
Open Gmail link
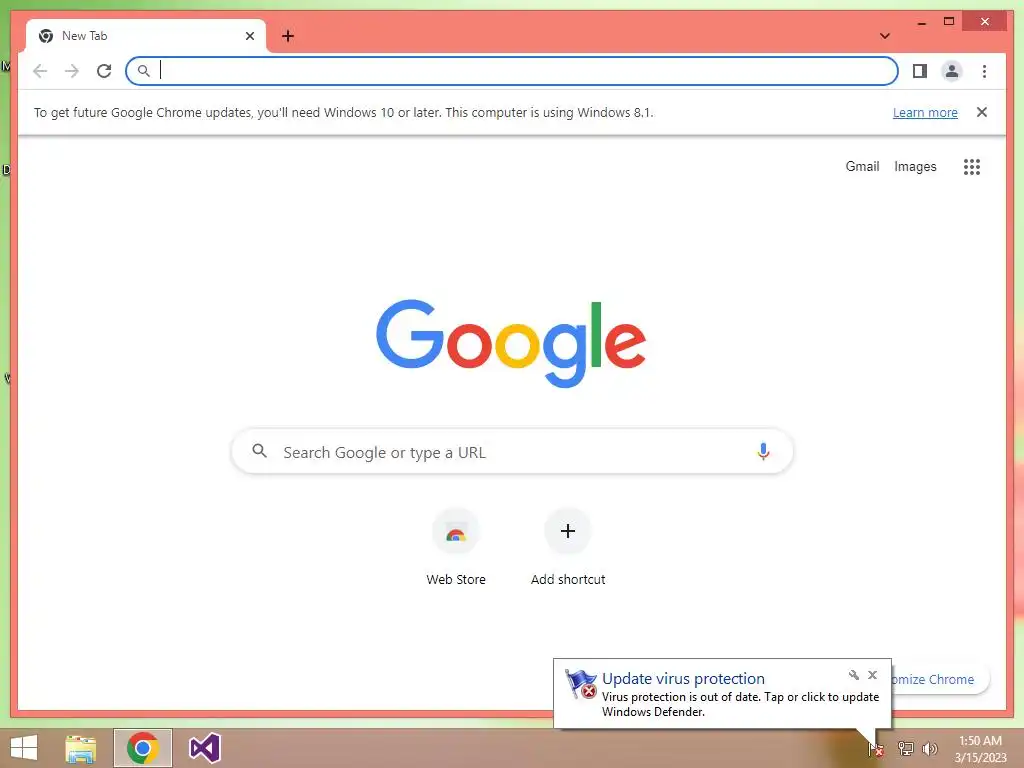862,167
